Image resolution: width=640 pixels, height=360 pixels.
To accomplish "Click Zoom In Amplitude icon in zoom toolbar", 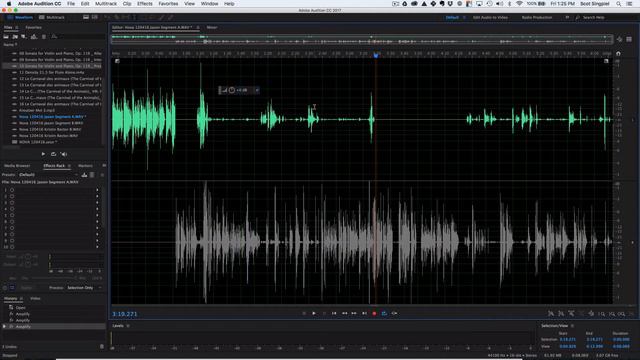I will (551, 313).
